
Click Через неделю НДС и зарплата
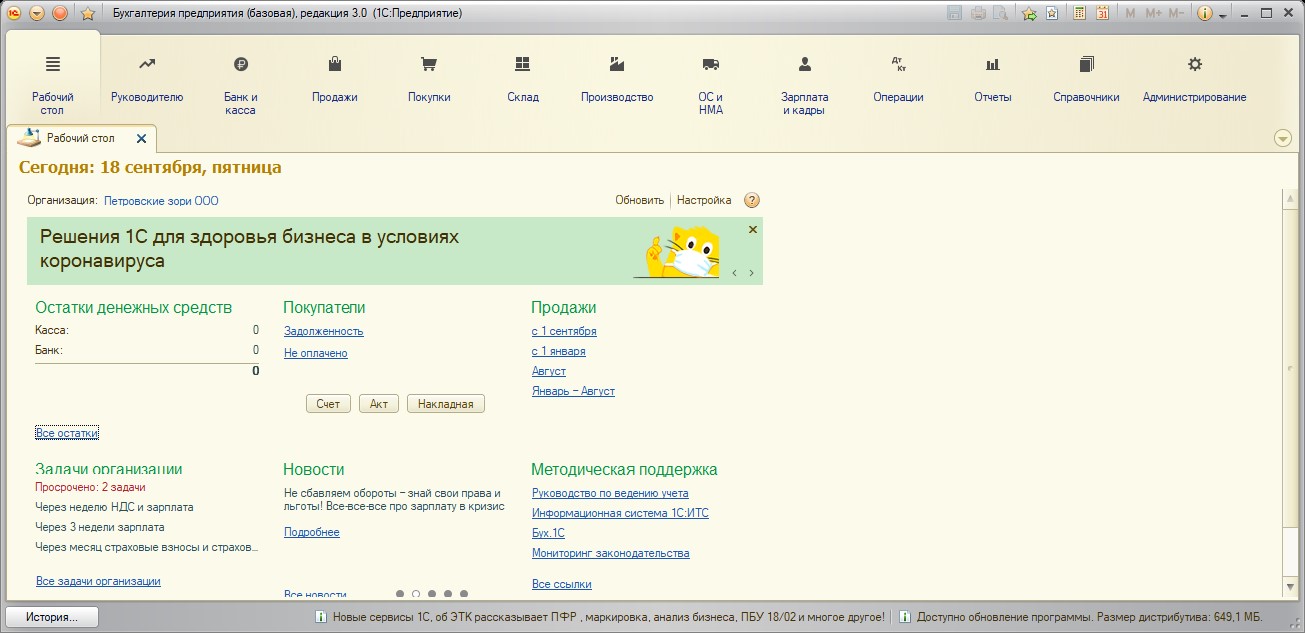(x=114, y=507)
